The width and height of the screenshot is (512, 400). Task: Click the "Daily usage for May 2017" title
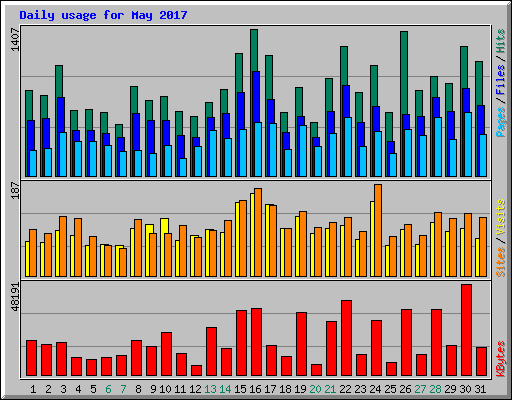coord(103,15)
